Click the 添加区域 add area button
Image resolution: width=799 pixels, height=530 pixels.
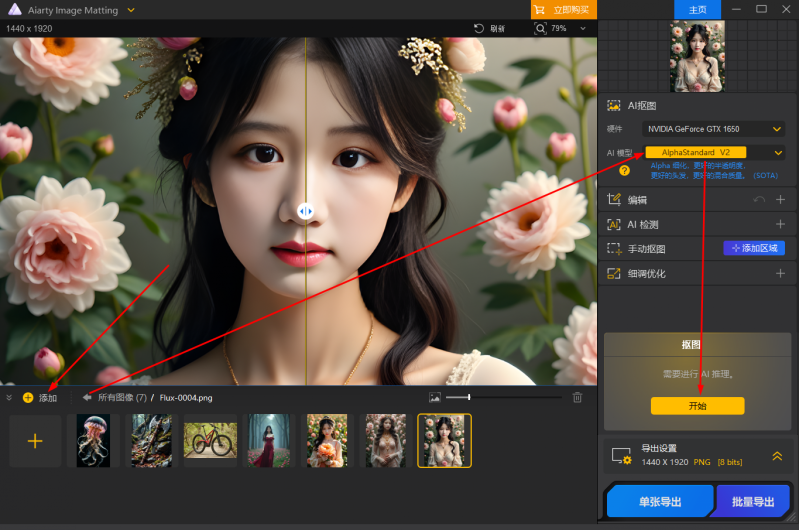[x=754, y=248]
